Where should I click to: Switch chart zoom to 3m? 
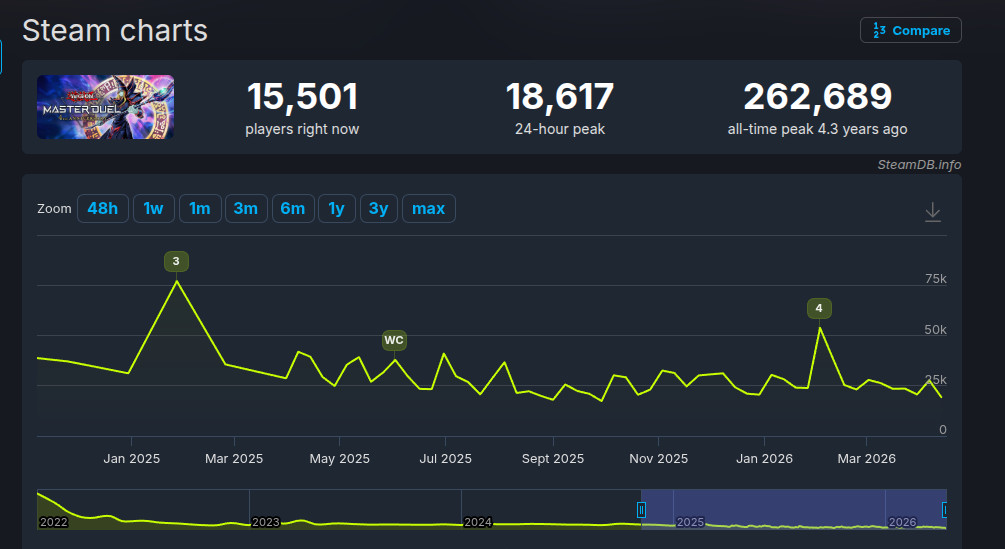[x=245, y=208]
